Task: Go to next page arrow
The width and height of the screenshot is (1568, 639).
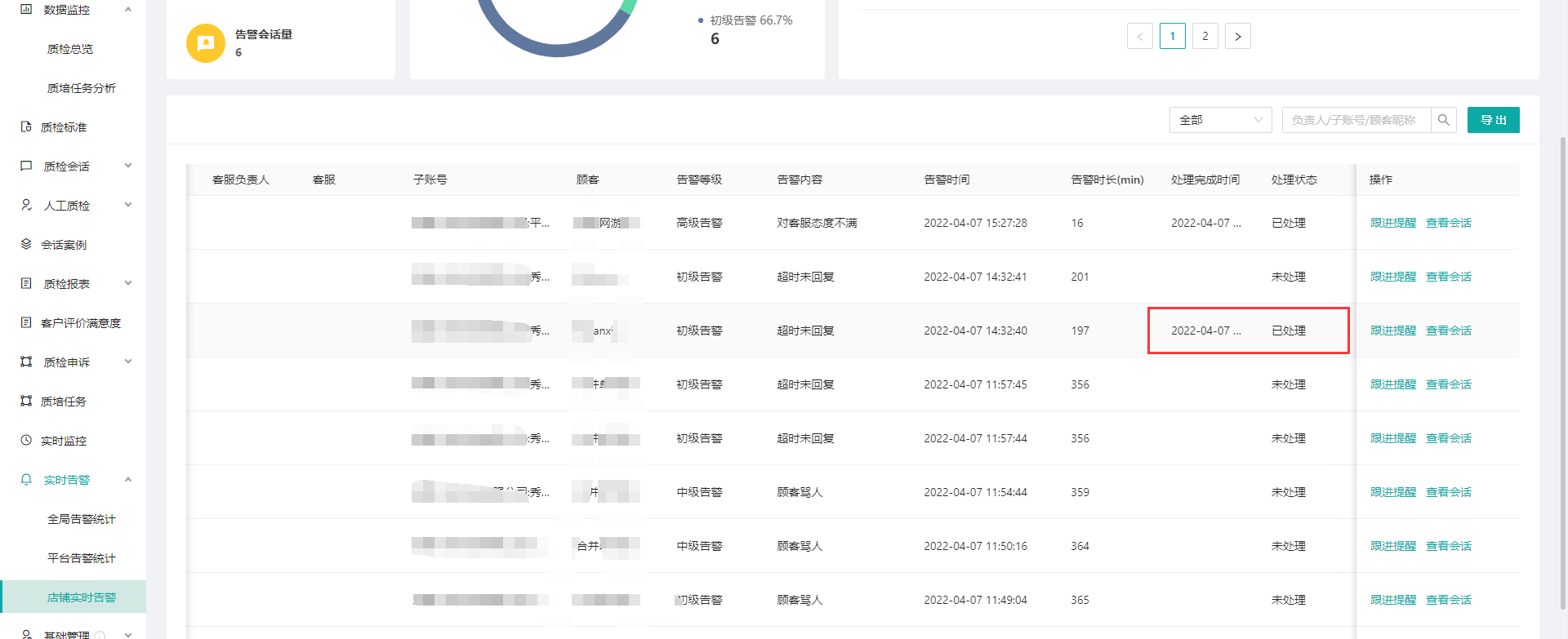Action: click(x=1238, y=36)
